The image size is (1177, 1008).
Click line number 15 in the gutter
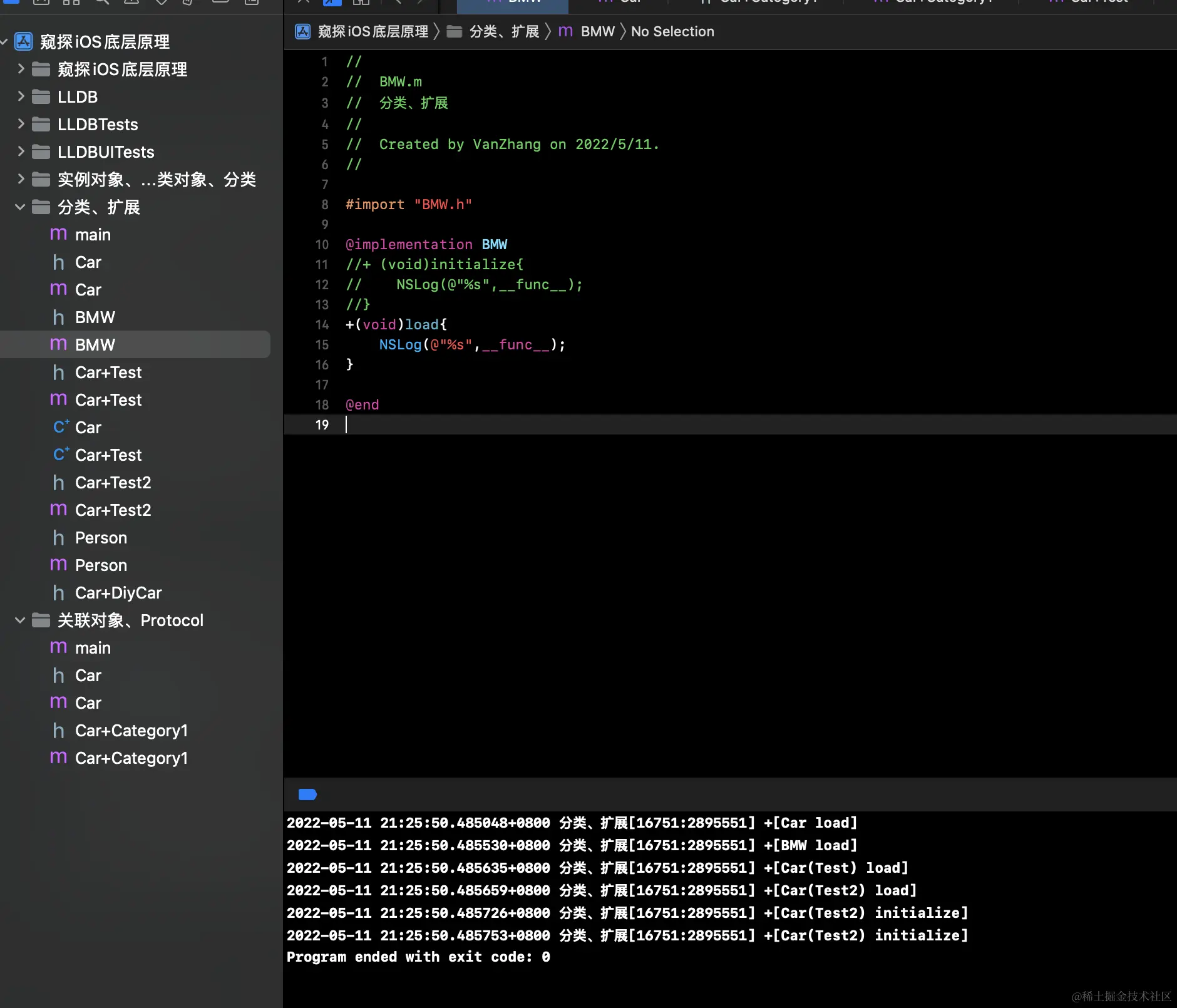point(322,344)
